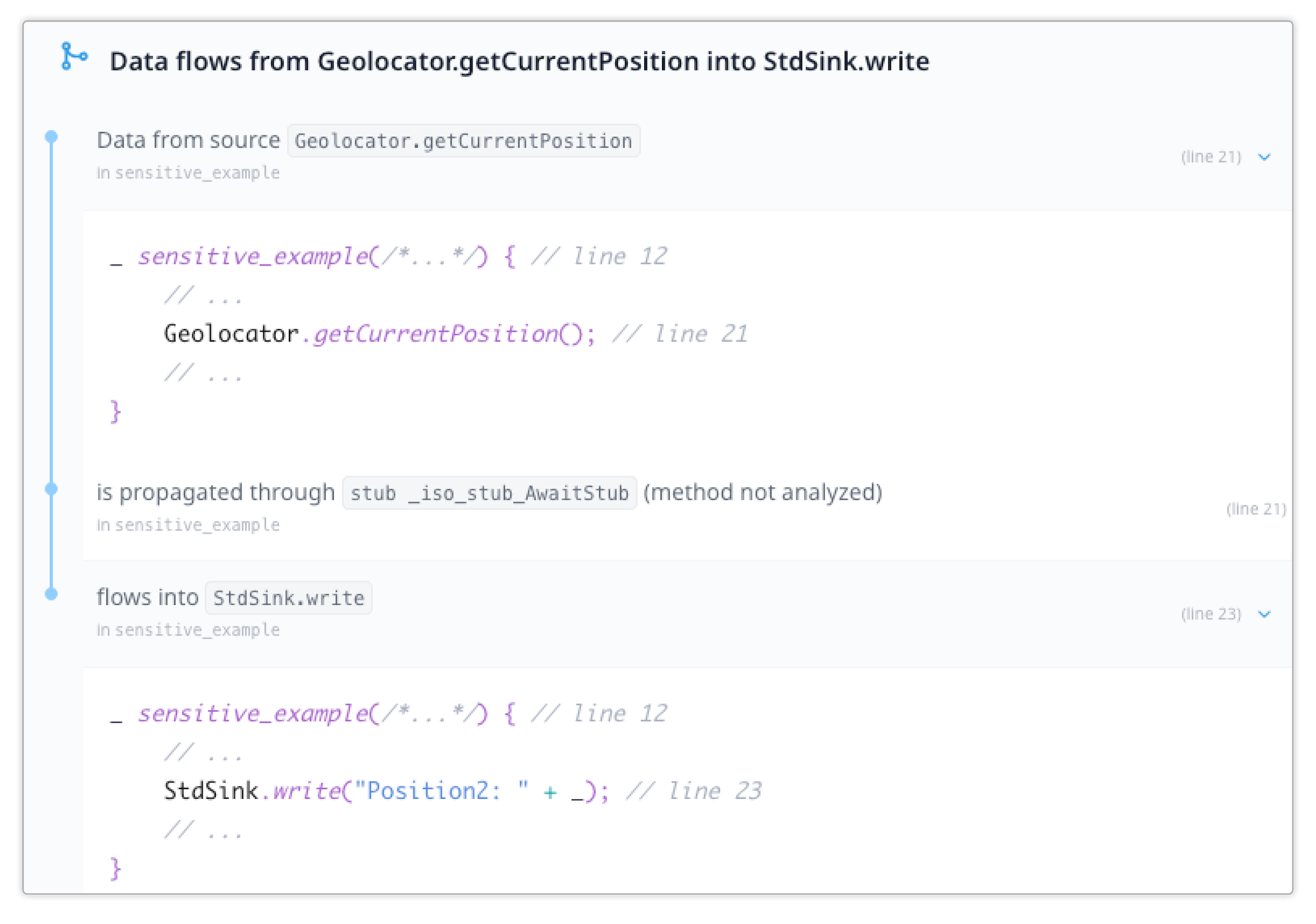This screenshot has width=1316, height=924.
Task: Click the StdSink.write sink chip
Action: (x=288, y=598)
